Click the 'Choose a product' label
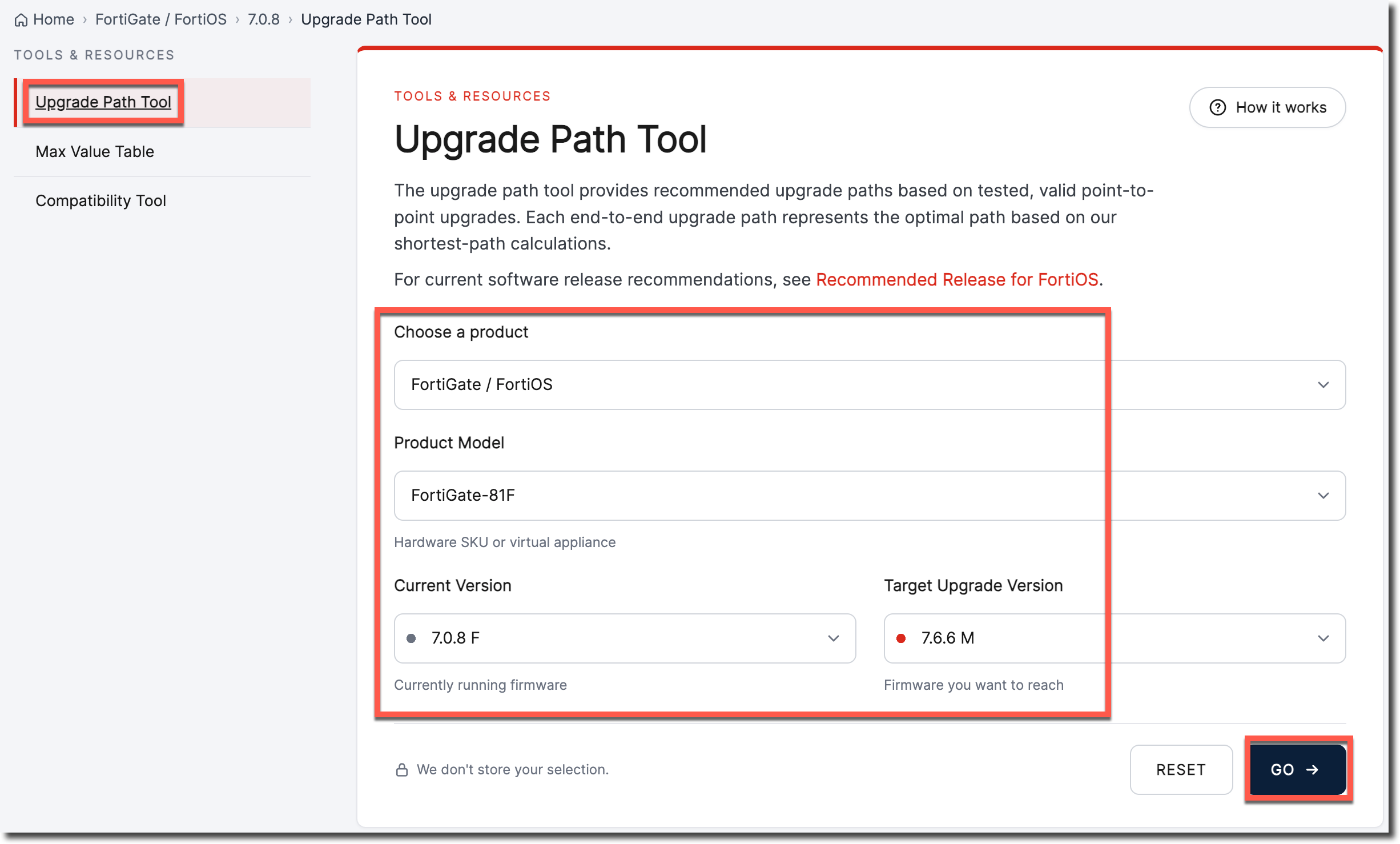 point(461,332)
